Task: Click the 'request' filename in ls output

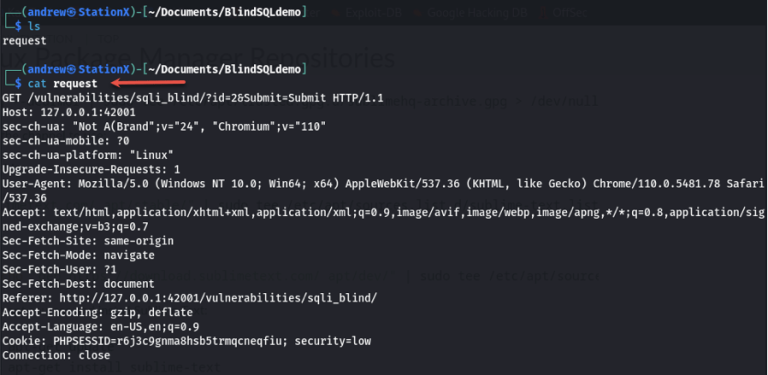Action: [24, 41]
